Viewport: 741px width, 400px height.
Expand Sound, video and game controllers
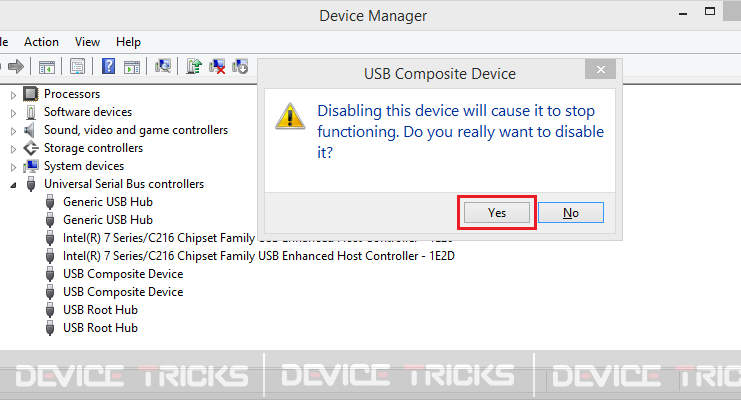(13, 131)
